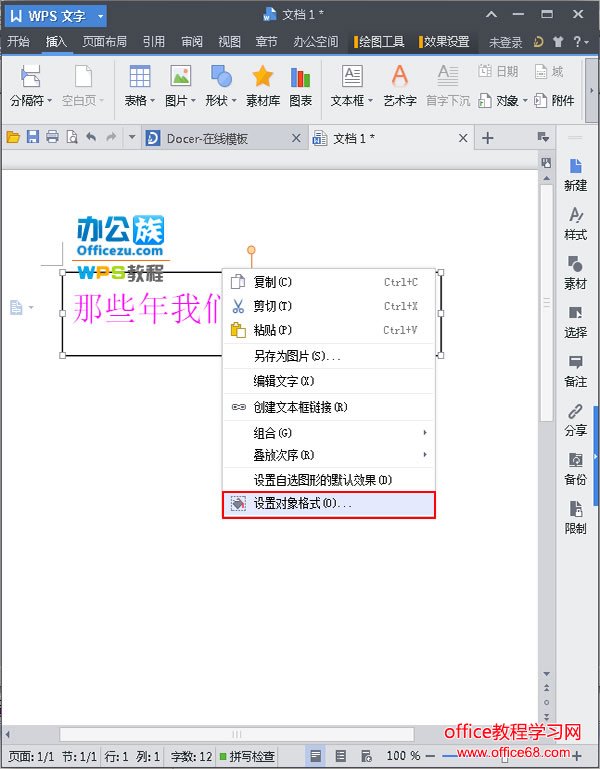Open the 素材库 material library
The height and width of the screenshot is (769, 600).
point(262,86)
